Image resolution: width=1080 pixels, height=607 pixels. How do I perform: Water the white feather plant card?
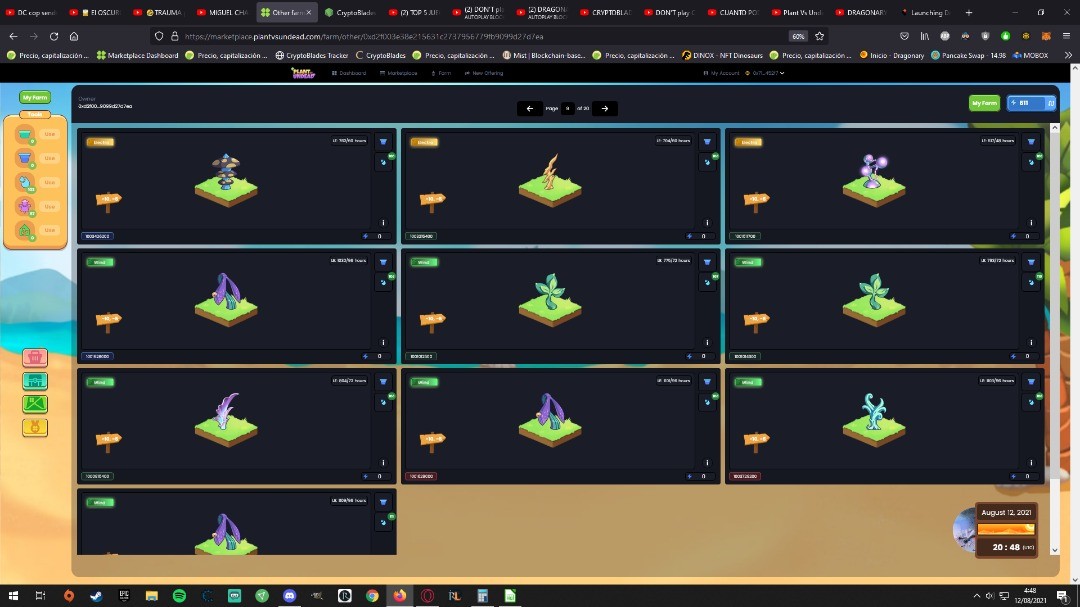pyautogui.click(x=384, y=402)
